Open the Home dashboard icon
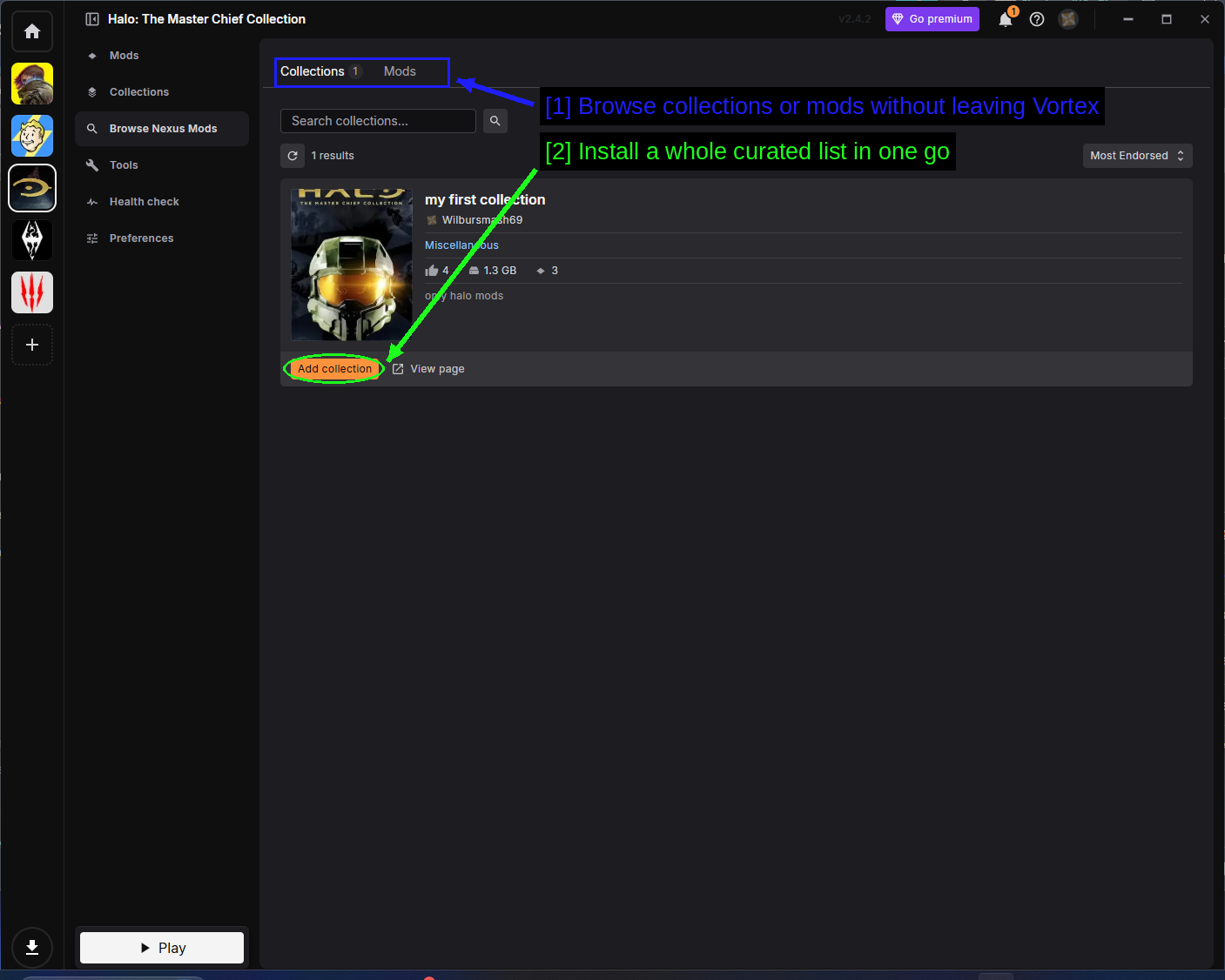Image resolution: width=1225 pixels, height=980 pixels. 32,31
